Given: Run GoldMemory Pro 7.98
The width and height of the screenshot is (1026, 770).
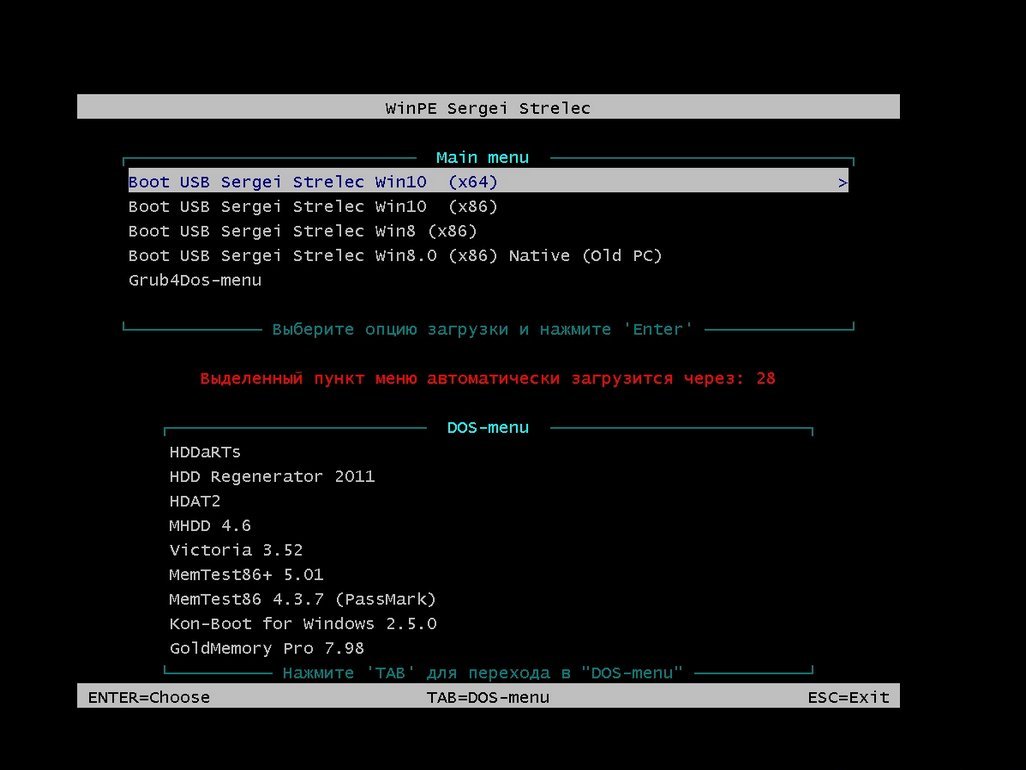Looking at the screenshot, I should [266, 649].
